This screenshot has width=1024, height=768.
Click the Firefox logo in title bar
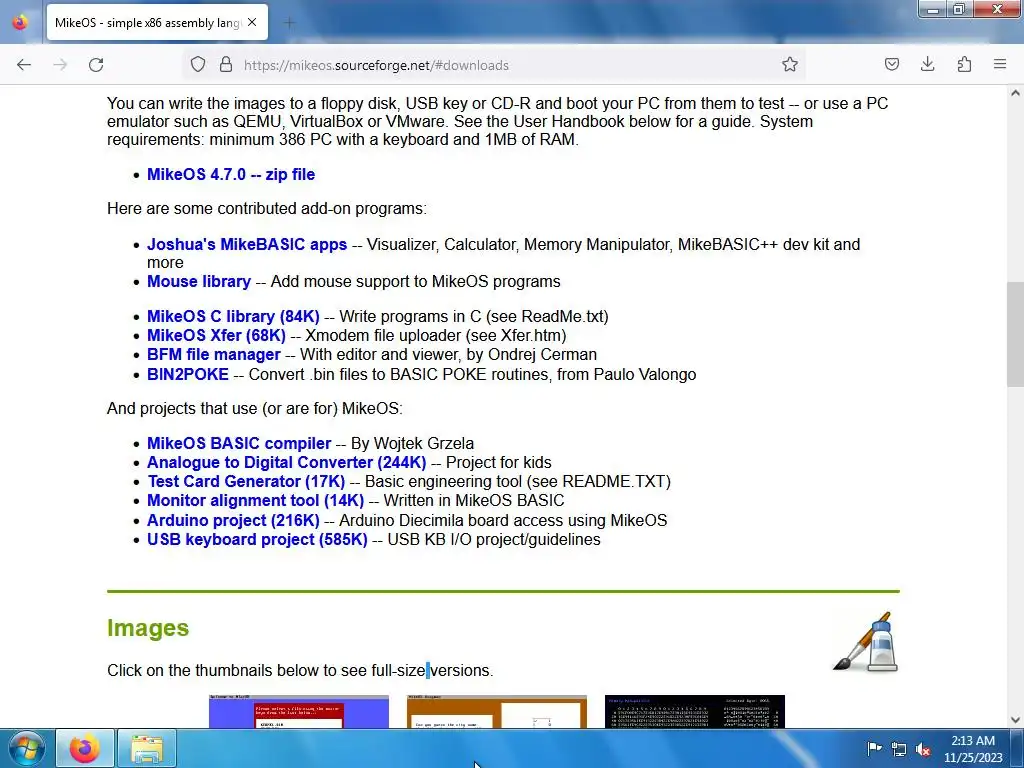20,22
